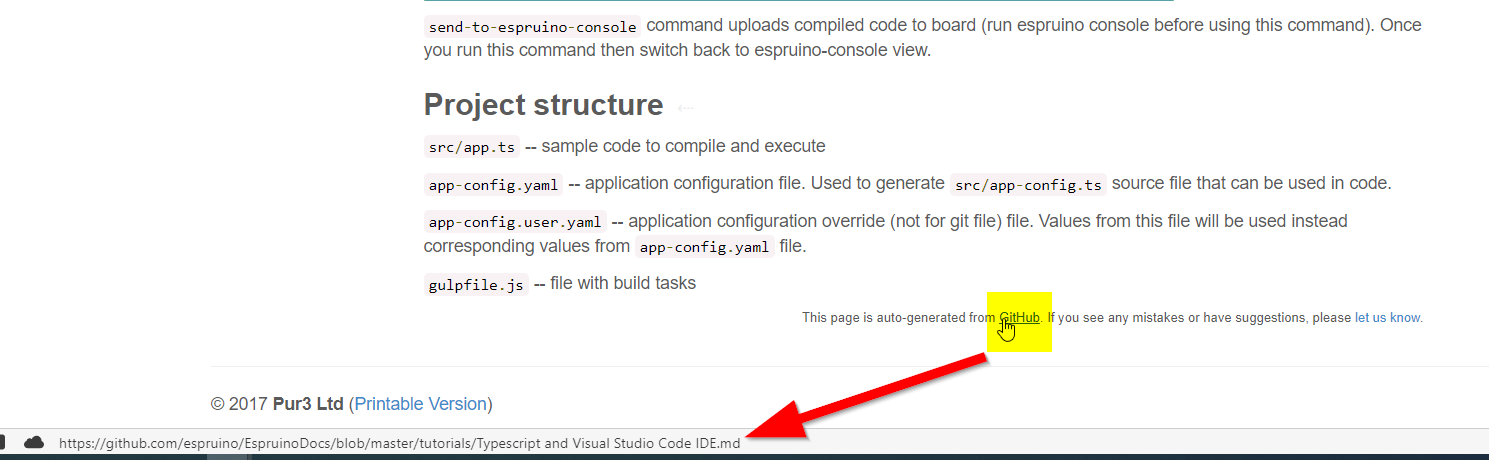Viewport: 1489px width, 460px height.
Task: Click the cut-off icon left of the cloud
Action: click(x=3, y=442)
